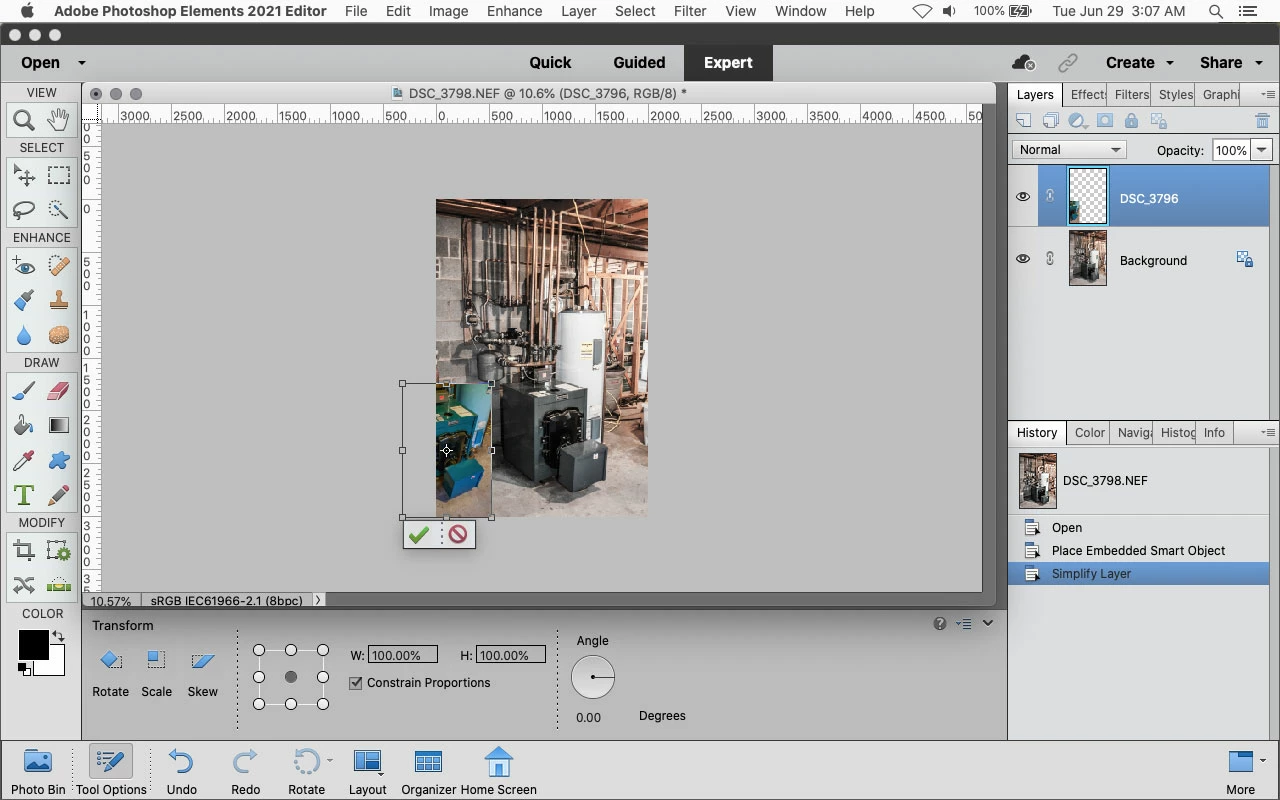Screen dimensions: 1280x800
Task: Hide the Background layer
Action: pyautogui.click(x=1022, y=259)
